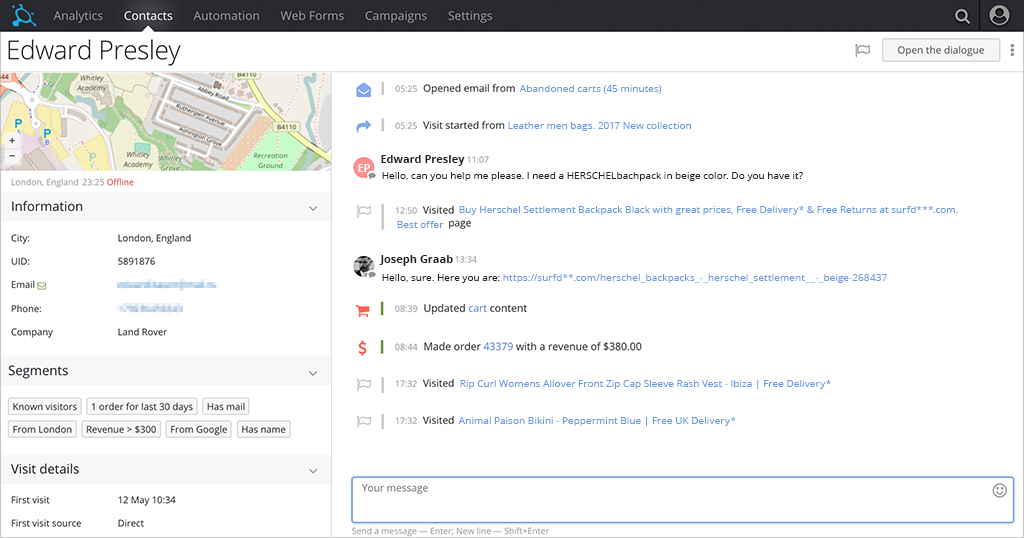Image resolution: width=1024 pixels, height=538 pixels.
Task: Collapse the Information section
Action: pyautogui.click(x=313, y=208)
